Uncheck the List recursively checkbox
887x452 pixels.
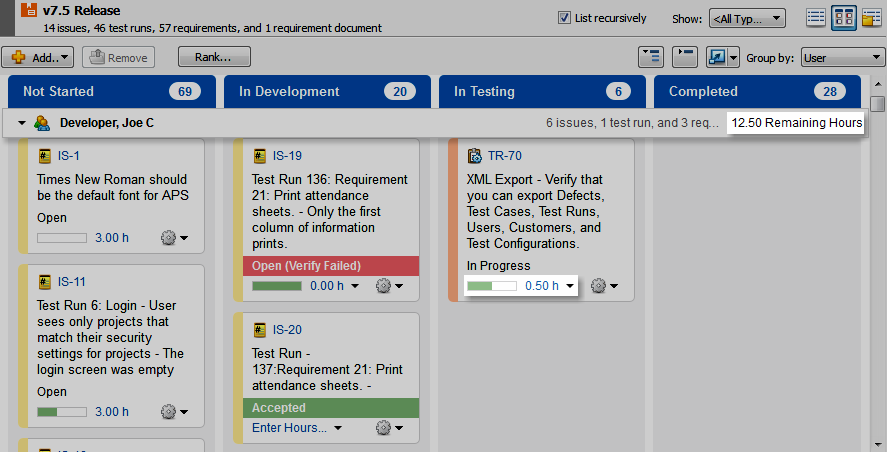pos(565,18)
